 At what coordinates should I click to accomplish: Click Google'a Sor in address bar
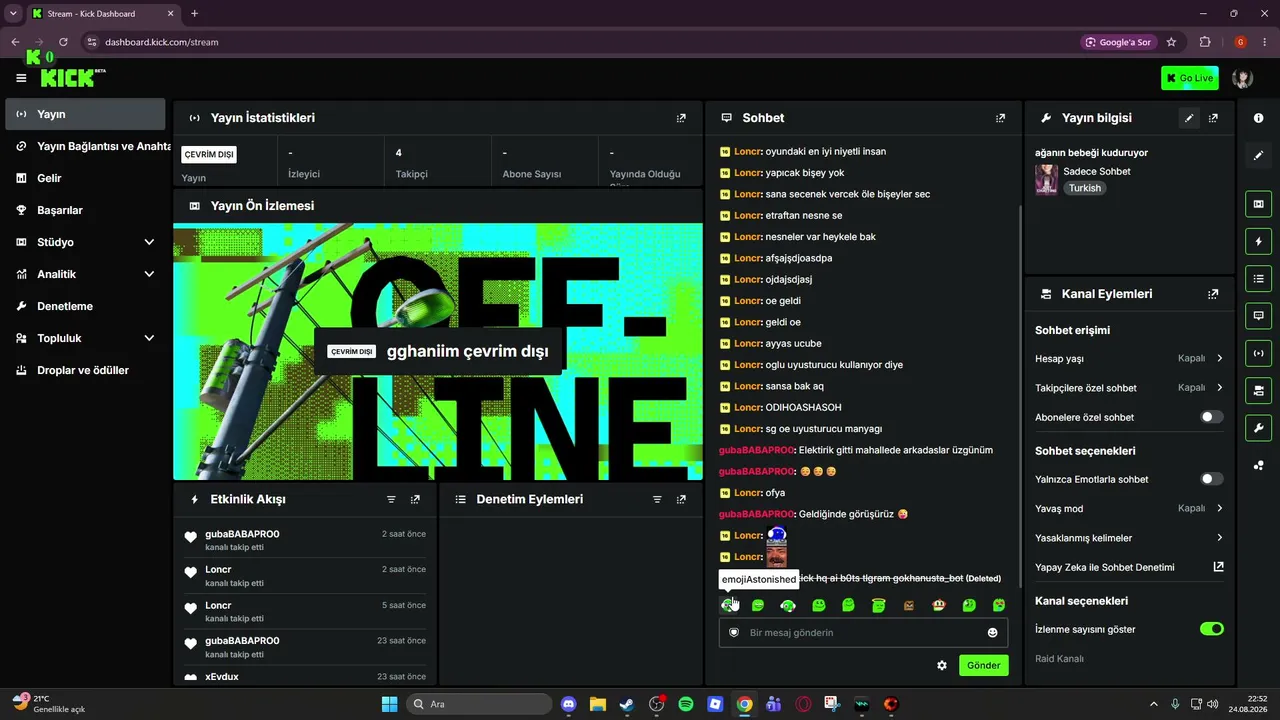1118,42
